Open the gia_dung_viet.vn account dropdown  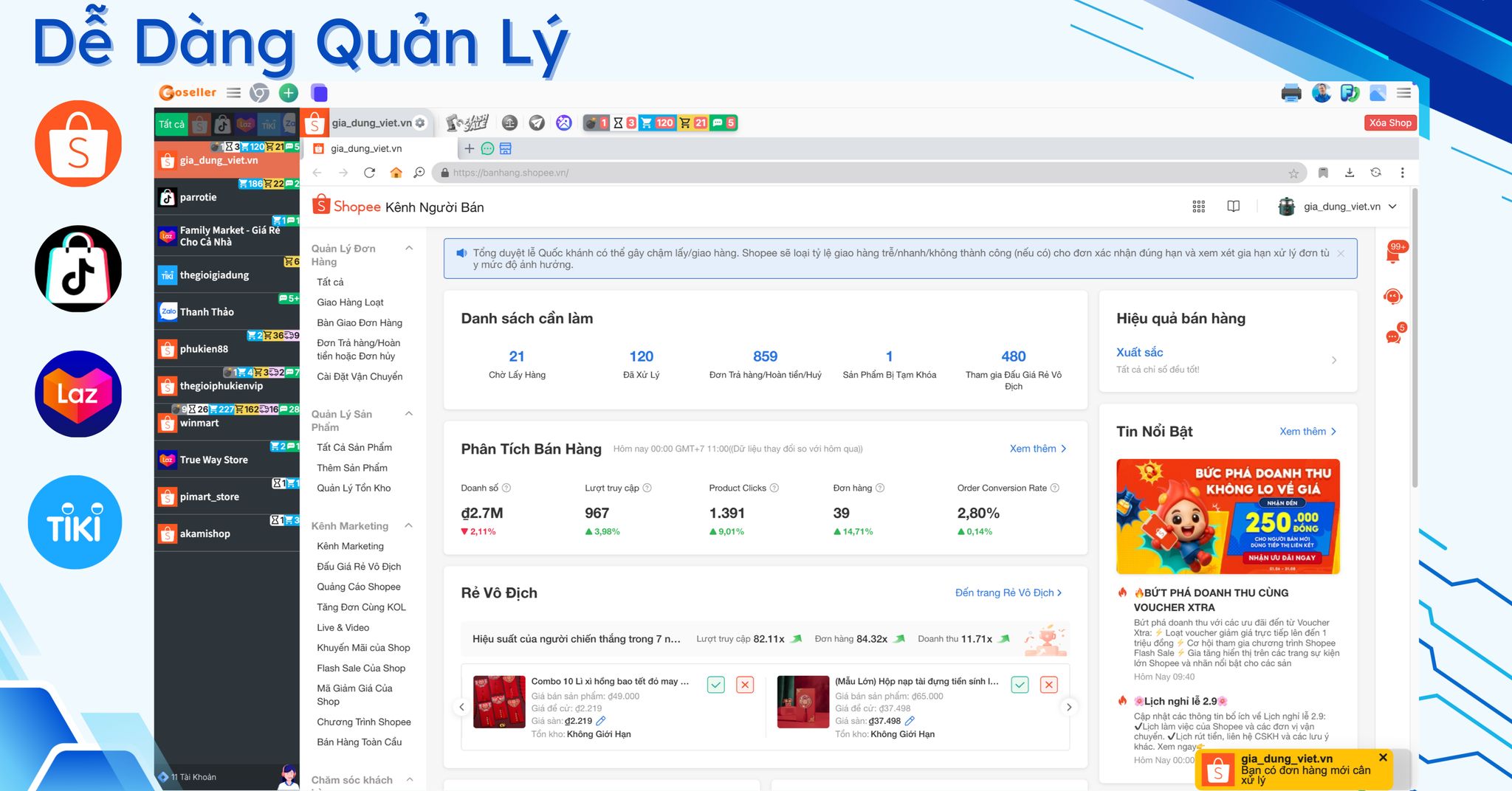tap(1338, 207)
